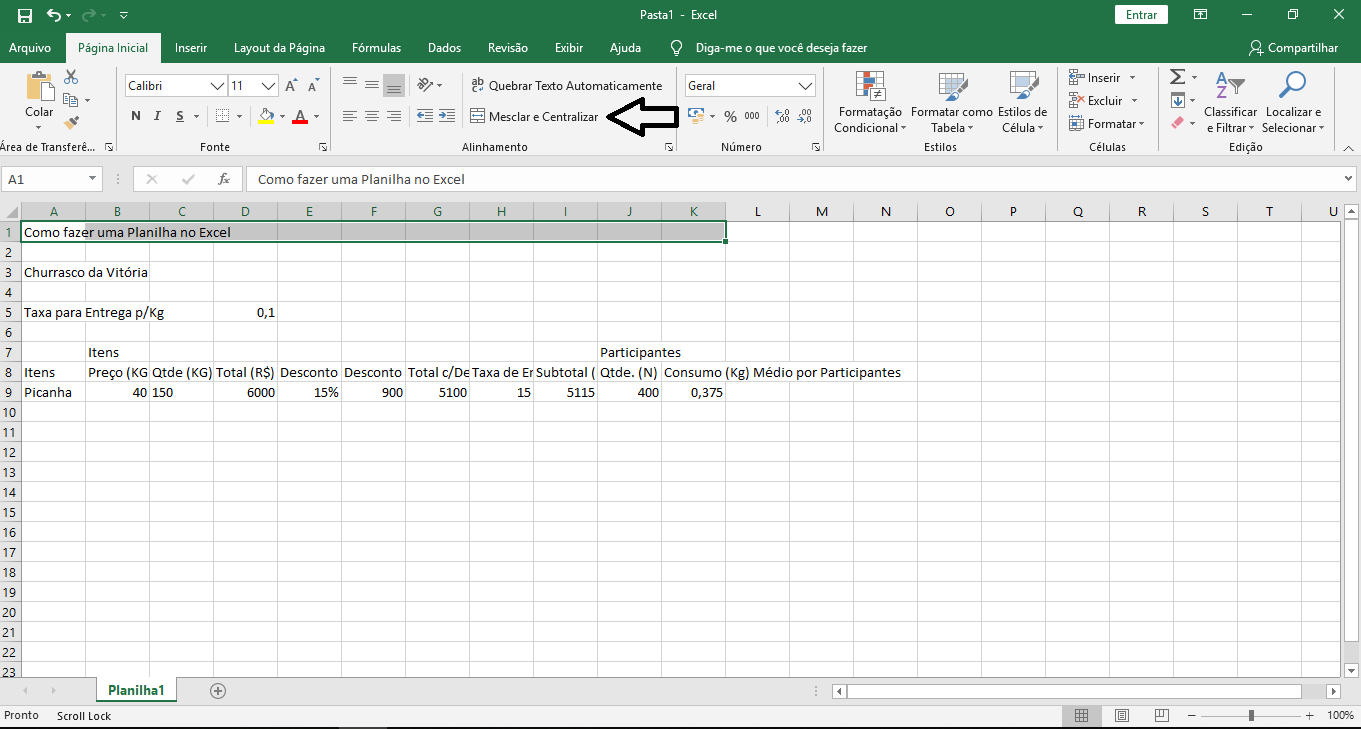Click the increase indent icon
The width and height of the screenshot is (1361, 729).
click(x=446, y=116)
